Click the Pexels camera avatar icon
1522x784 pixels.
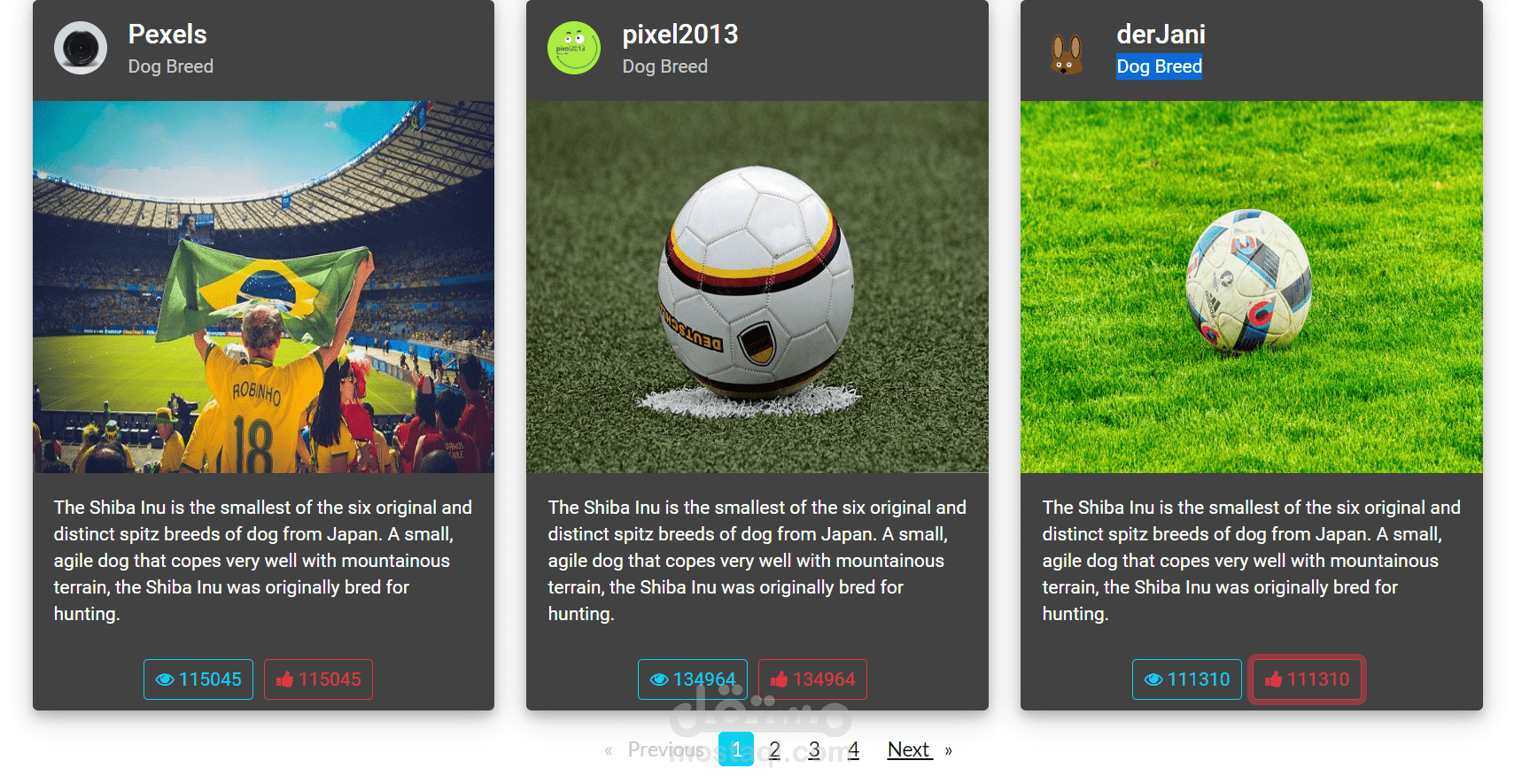coord(81,48)
